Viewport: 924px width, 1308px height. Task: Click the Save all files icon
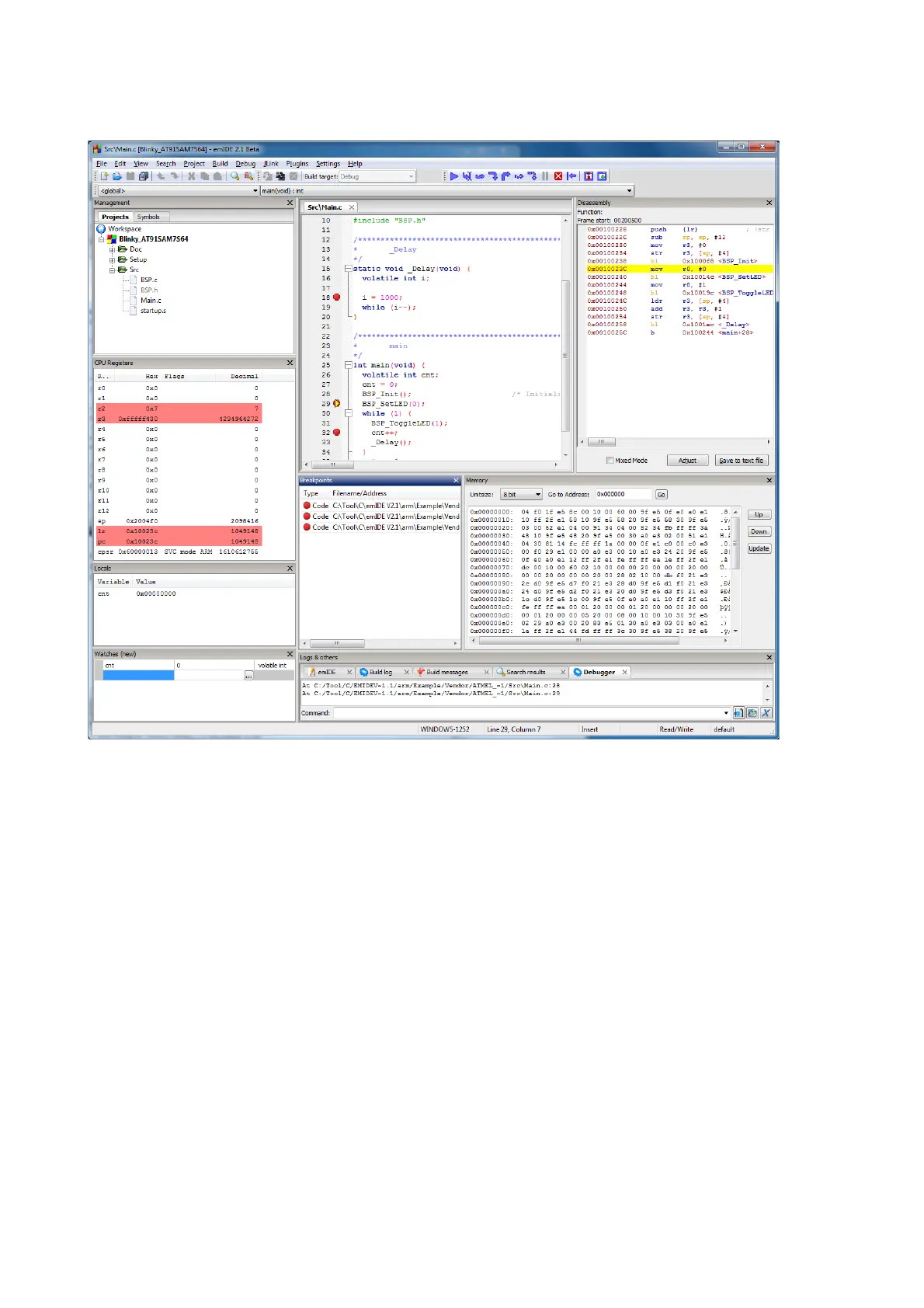click(x=144, y=176)
